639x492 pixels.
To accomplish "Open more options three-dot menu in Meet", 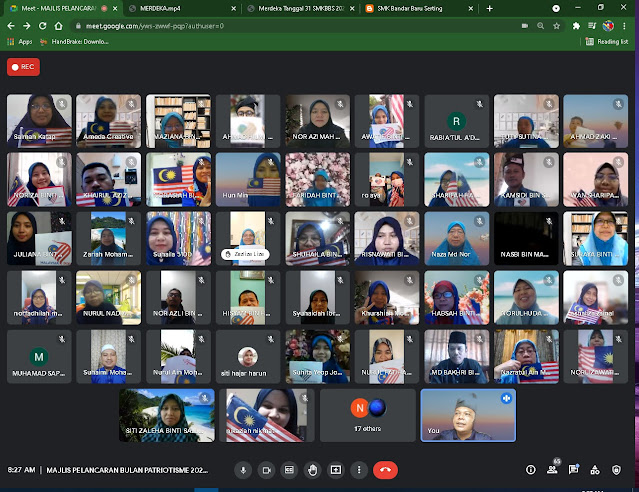I will click(359, 470).
